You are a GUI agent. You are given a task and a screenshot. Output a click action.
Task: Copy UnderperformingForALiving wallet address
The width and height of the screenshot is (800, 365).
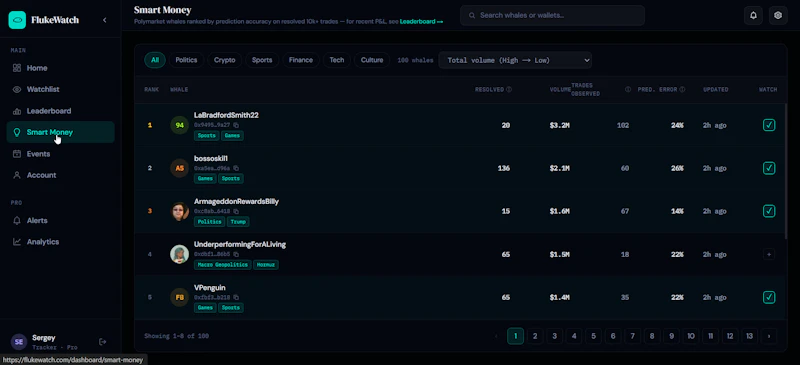point(236,254)
